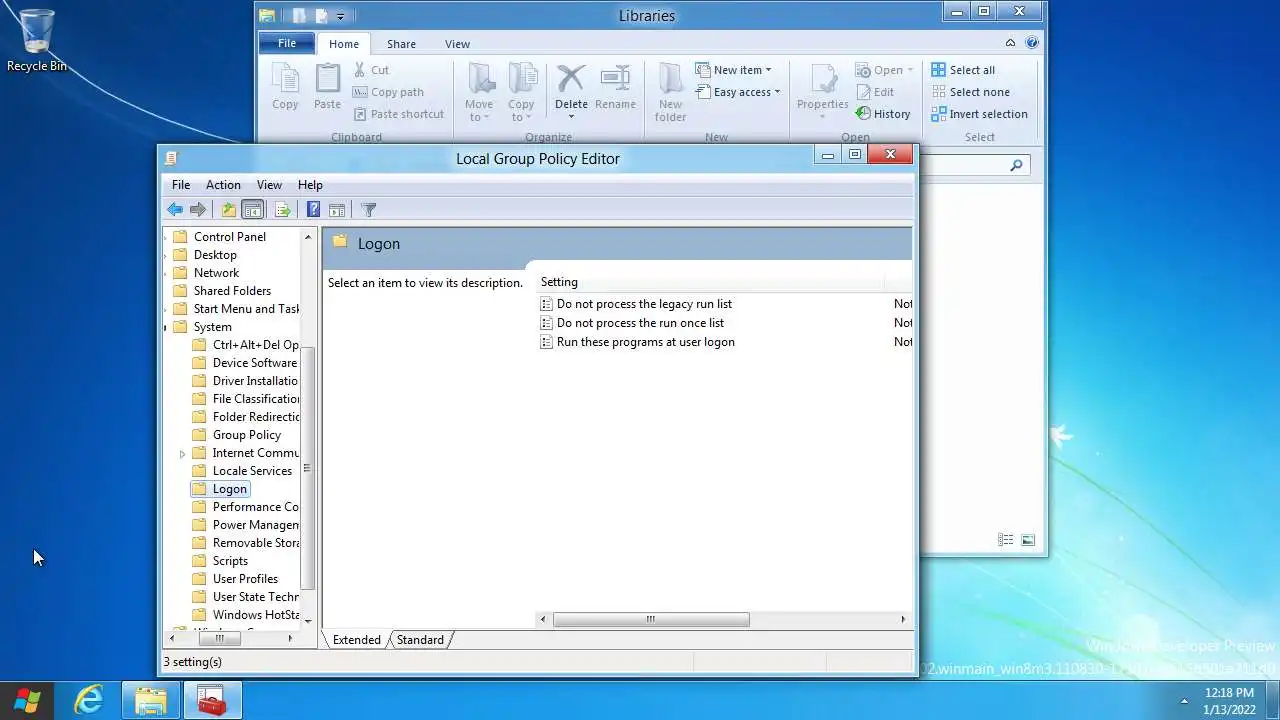Image resolution: width=1280 pixels, height=720 pixels.
Task: Launch Internet Explorer from the taskbar
Action: tap(89, 700)
